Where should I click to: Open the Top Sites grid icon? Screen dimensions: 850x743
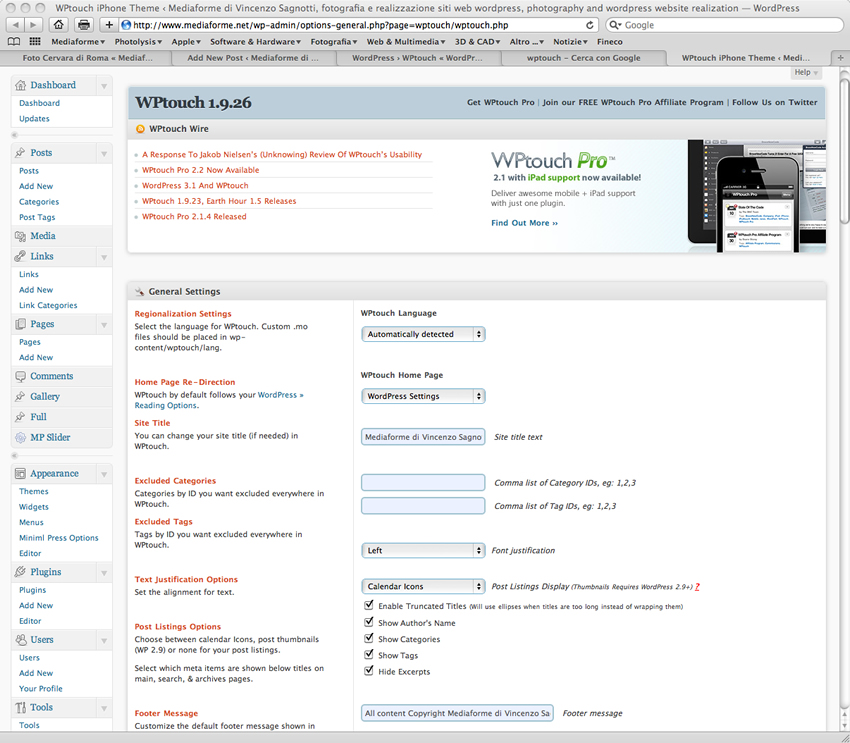pos(35,42)
